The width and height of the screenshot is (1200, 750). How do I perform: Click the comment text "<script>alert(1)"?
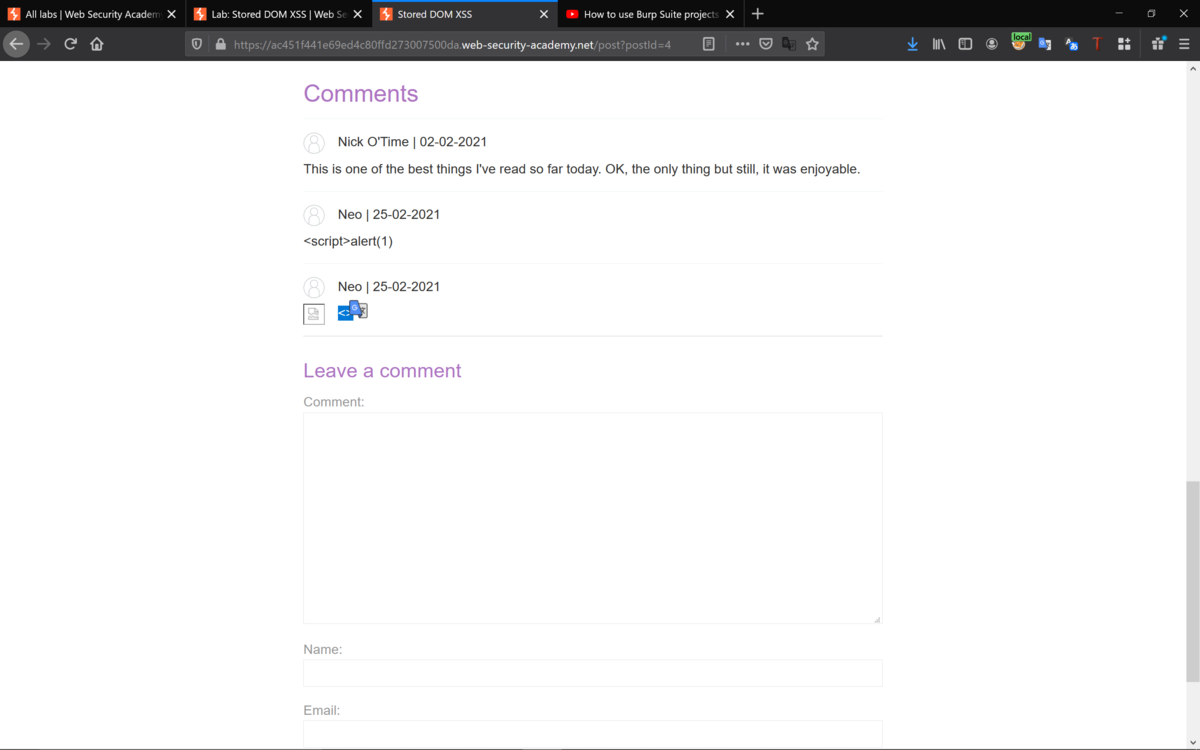[x=348, y=241]
